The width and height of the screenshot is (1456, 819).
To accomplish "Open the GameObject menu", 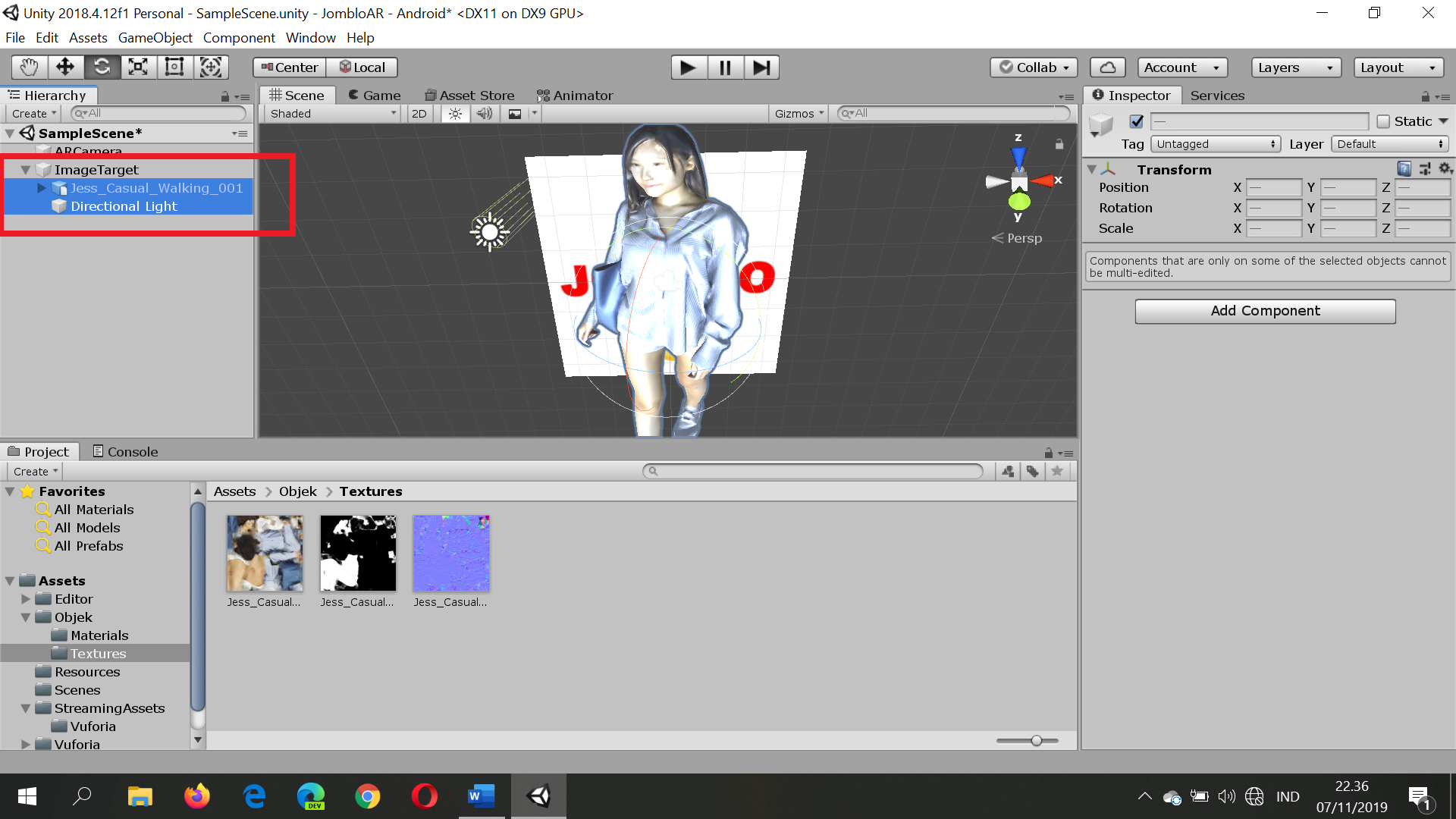I will coord(155,38).
